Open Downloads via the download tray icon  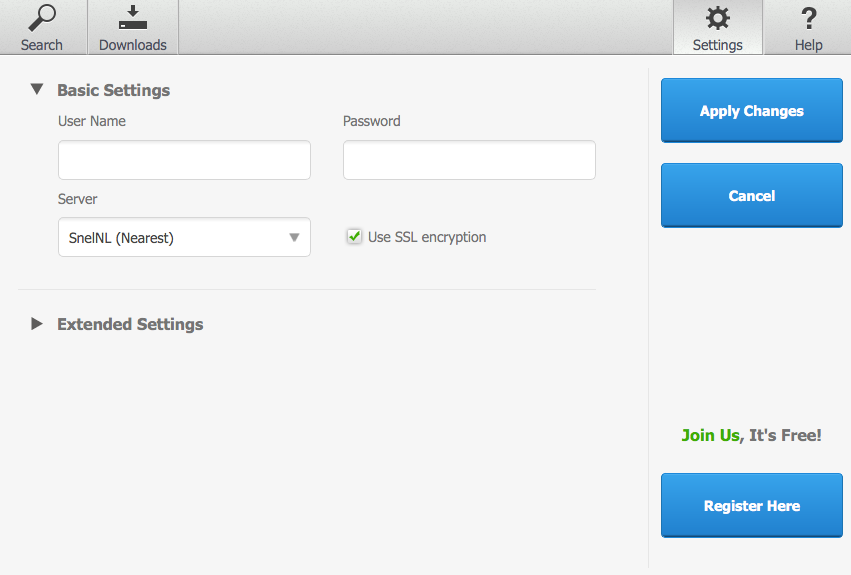[x=133, y=18]
